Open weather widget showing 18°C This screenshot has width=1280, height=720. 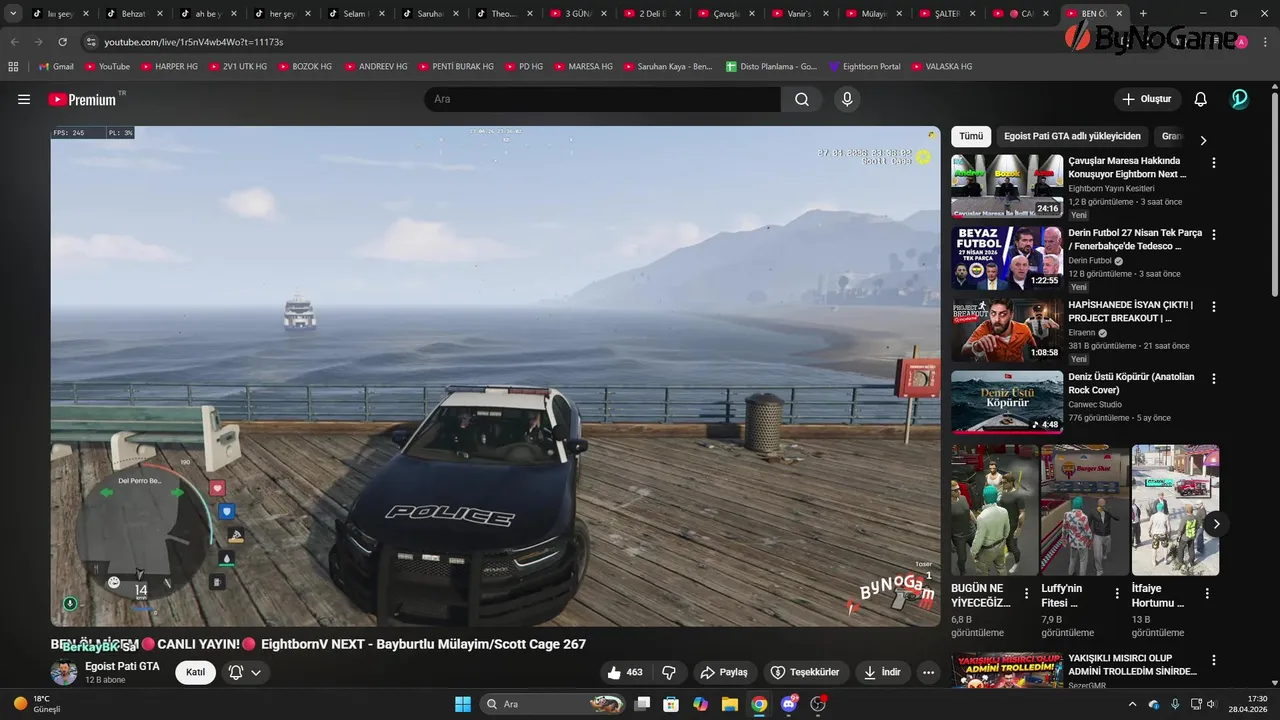(38, 704)
